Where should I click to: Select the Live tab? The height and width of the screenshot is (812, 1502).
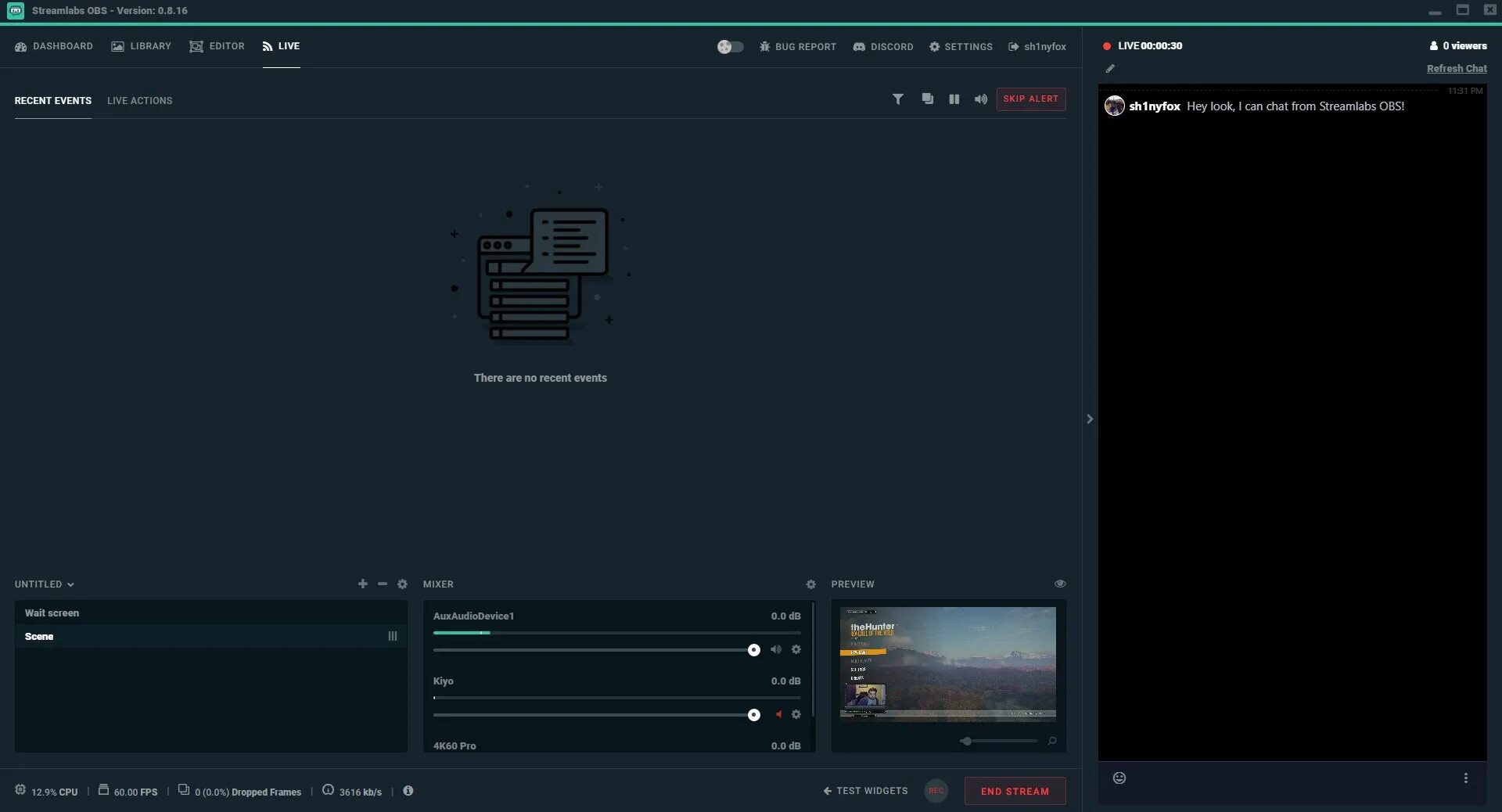click(281, 46)
